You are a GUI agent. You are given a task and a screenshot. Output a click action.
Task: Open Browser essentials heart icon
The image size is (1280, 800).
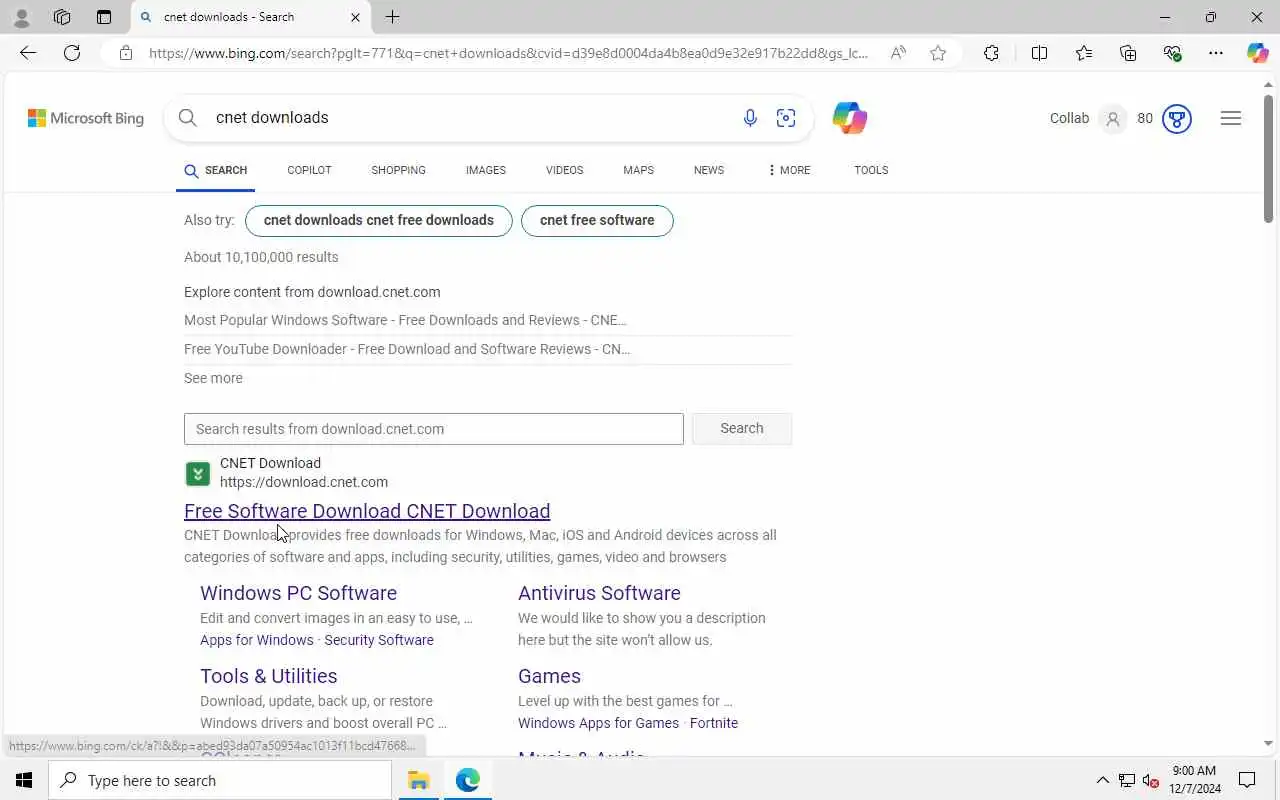[x=1172, y=53]
